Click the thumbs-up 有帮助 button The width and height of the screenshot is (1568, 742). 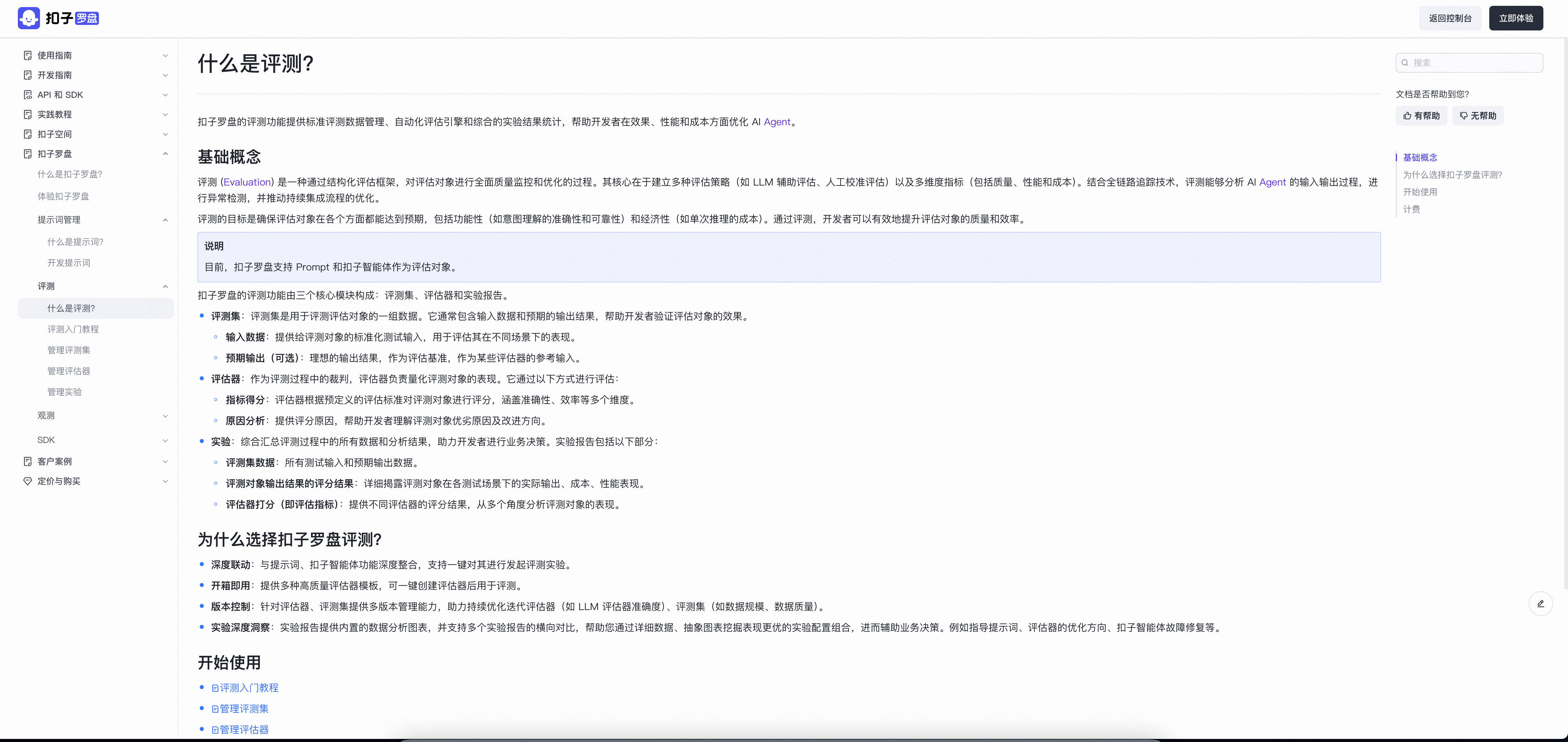[1421, 116]
